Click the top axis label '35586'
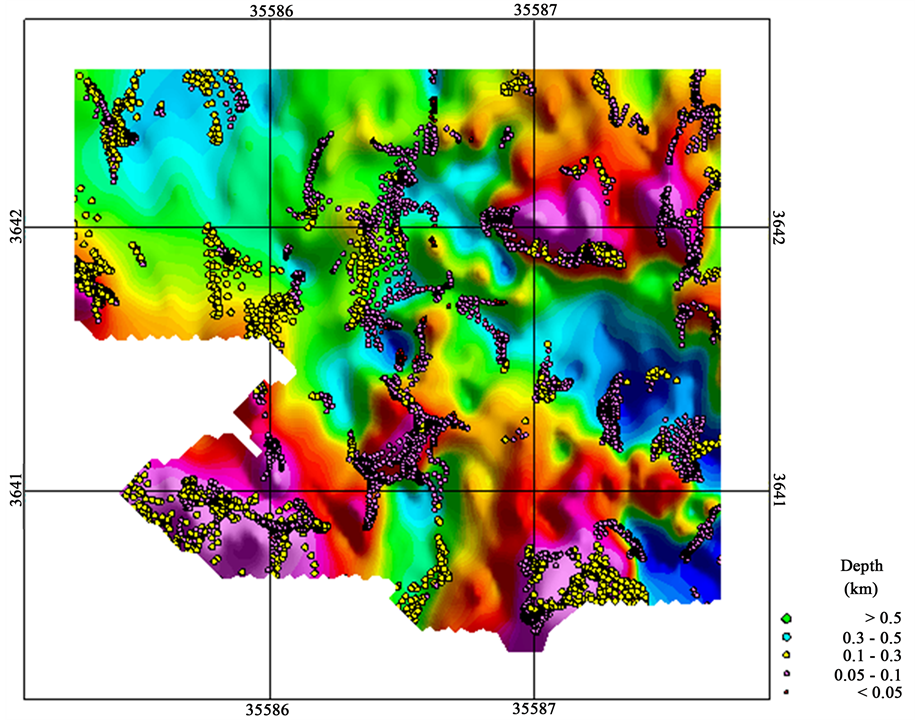The width and height of the screenshot is (915, 720). (272, 11)
